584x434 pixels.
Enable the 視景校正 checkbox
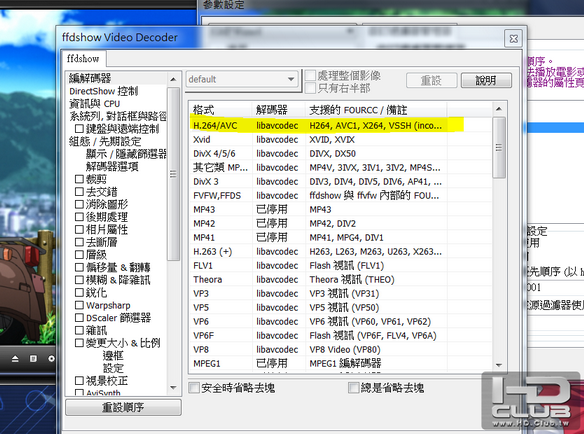[79, 381]
